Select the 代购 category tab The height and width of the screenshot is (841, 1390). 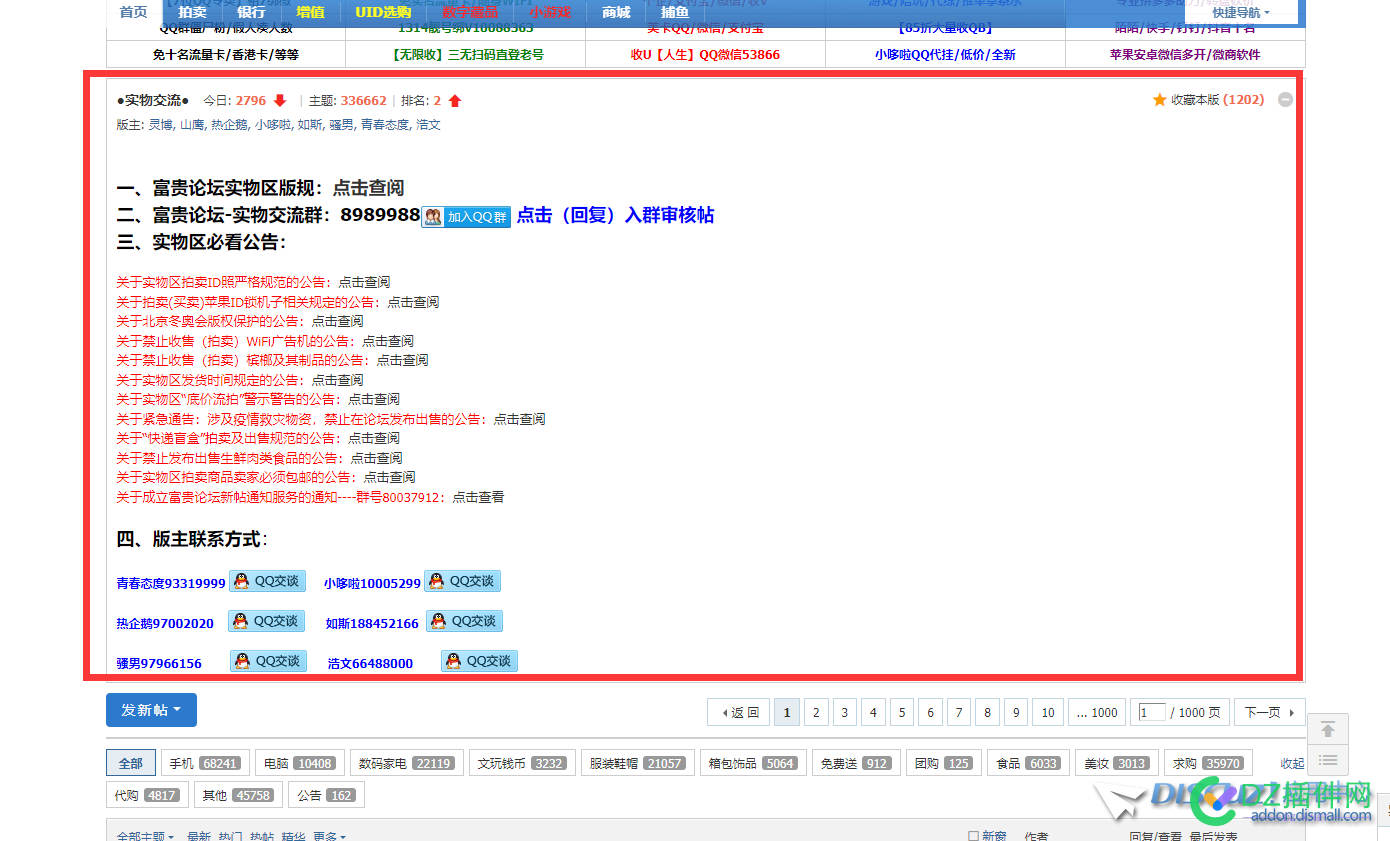click(147, 795)
